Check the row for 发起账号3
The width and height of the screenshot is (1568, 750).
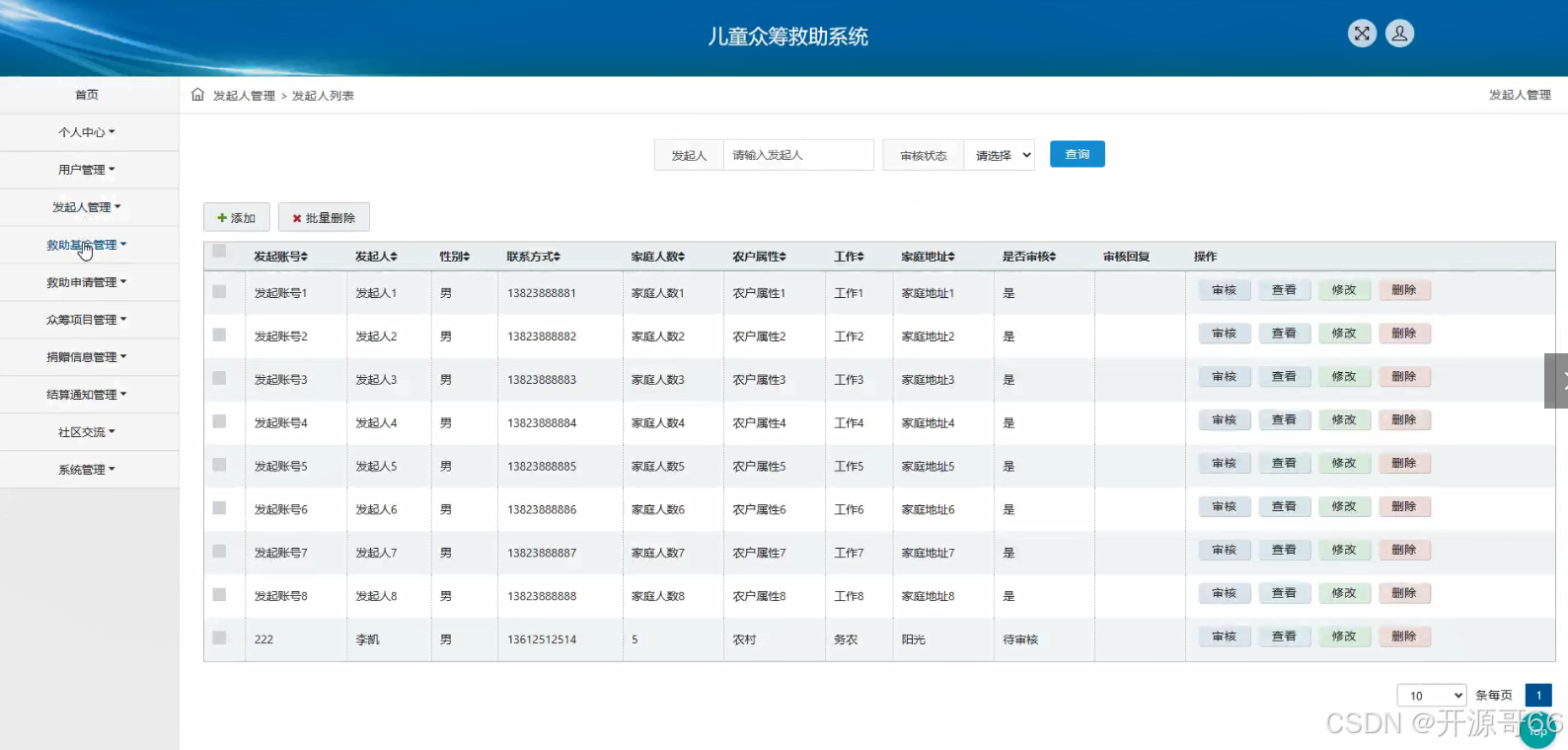[219, 378]
